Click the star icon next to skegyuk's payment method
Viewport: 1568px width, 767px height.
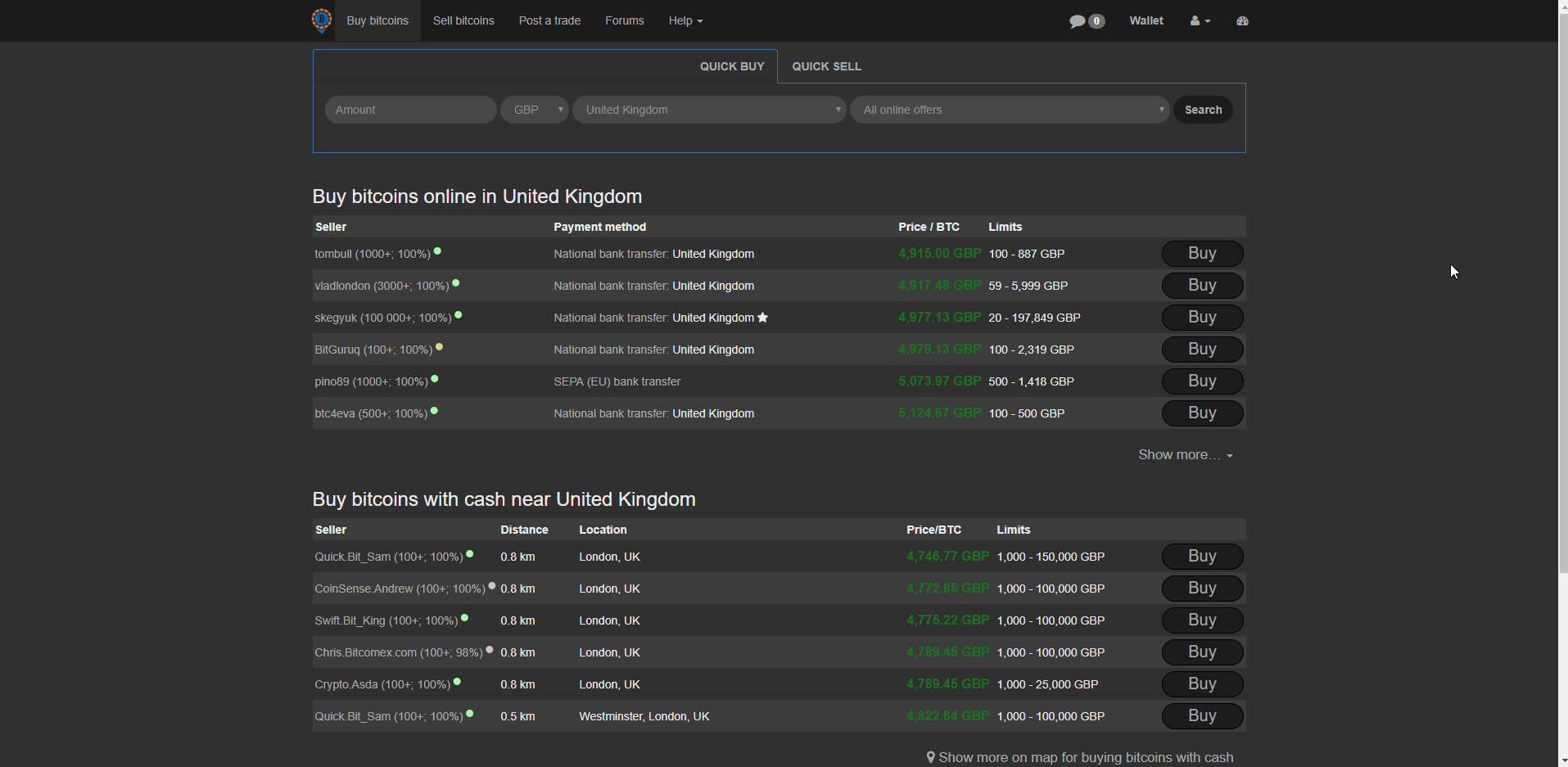pos(763,318)
